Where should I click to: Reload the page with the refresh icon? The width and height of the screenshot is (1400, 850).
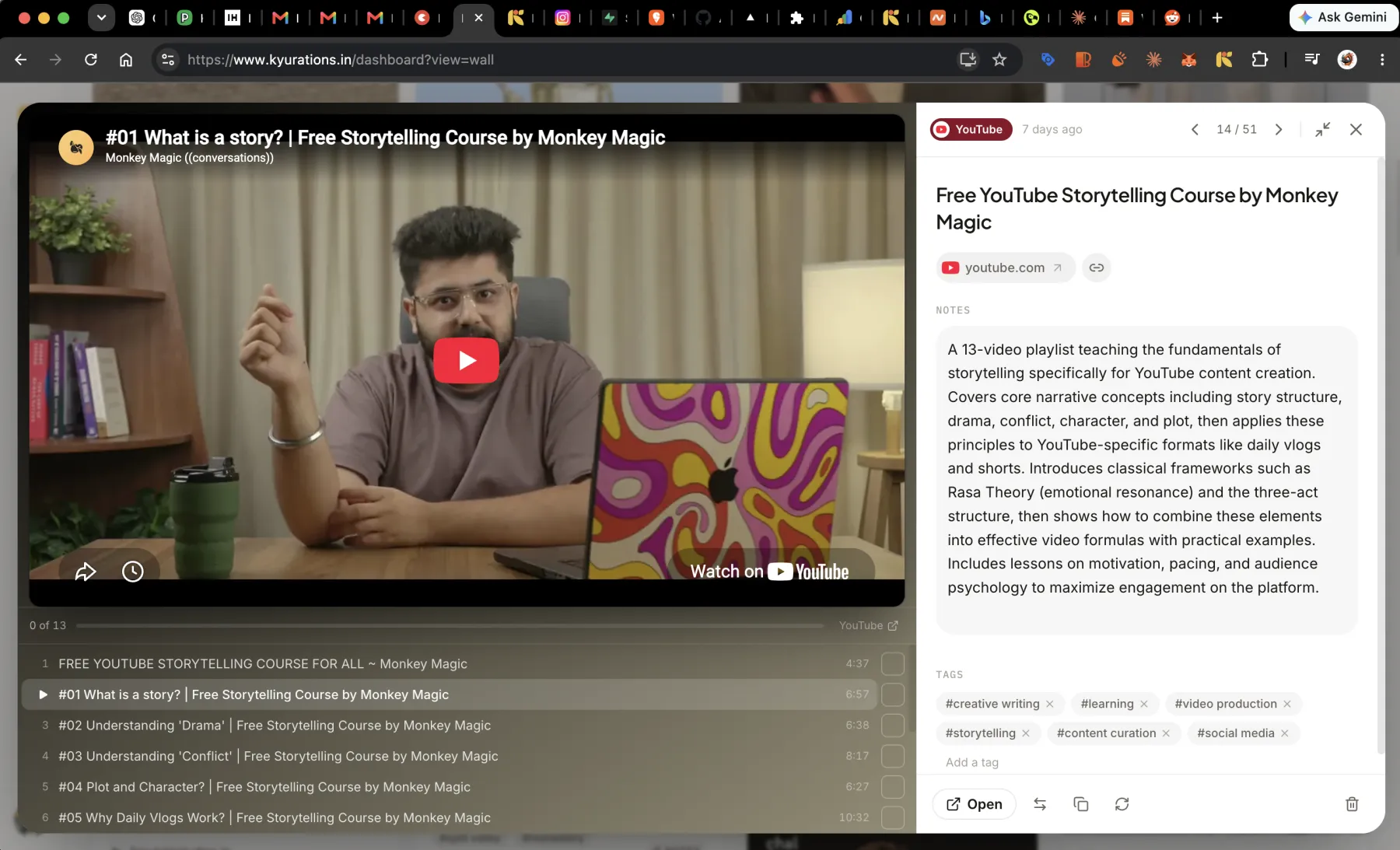click(91, 59)
